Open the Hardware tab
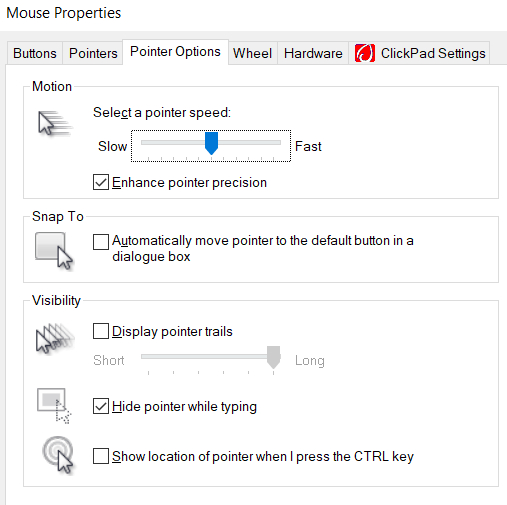This screenshot has height=505, width=507. [x=313, y=53]
